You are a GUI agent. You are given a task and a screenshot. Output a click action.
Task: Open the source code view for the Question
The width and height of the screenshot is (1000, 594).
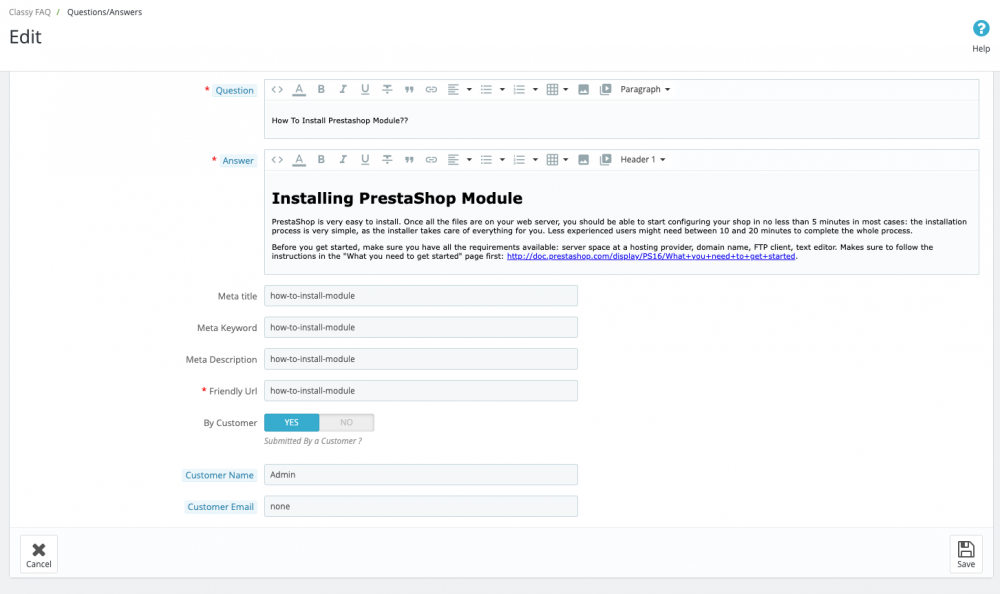click(277, 89)
